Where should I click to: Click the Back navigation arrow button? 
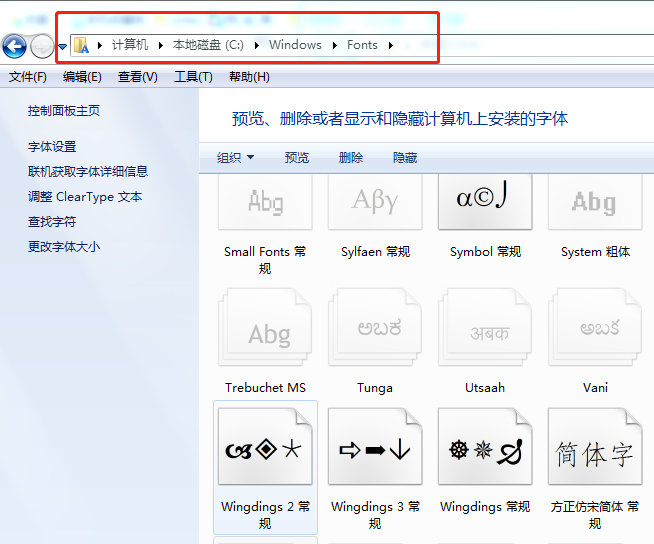pos(14,45)
